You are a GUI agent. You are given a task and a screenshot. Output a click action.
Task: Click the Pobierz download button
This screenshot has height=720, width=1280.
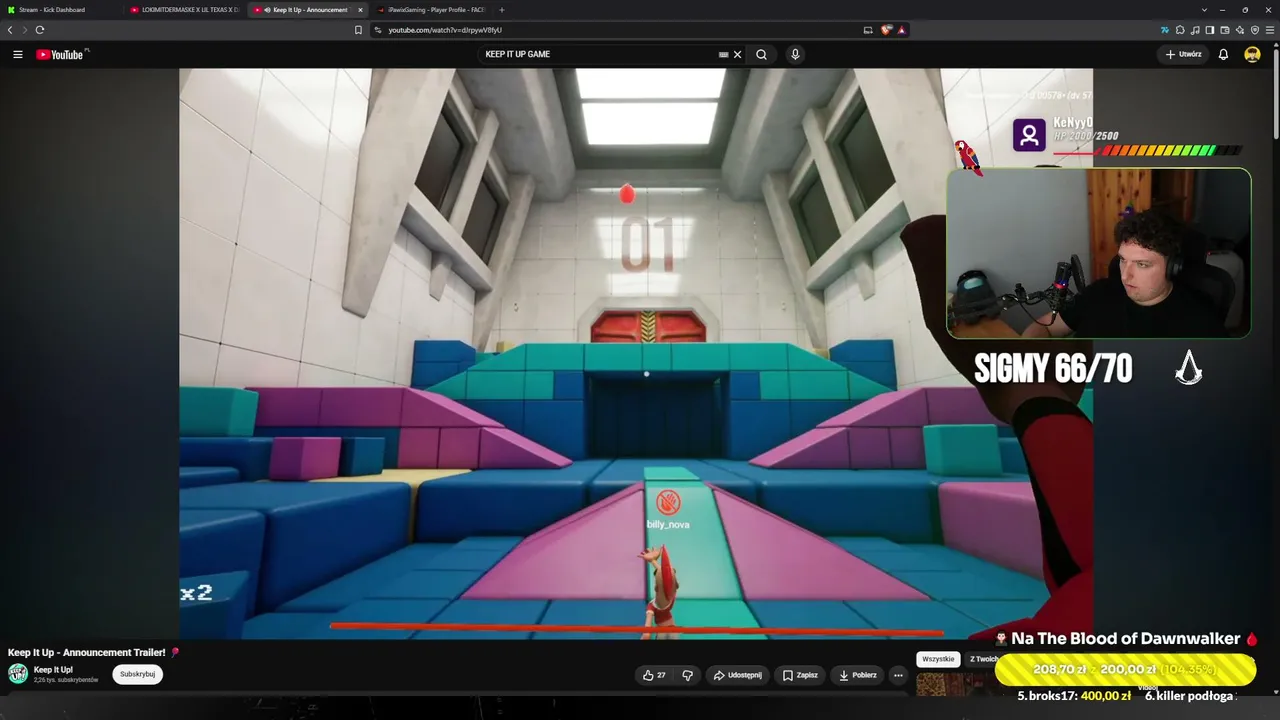pyautogui.click(x=858, y=675)
